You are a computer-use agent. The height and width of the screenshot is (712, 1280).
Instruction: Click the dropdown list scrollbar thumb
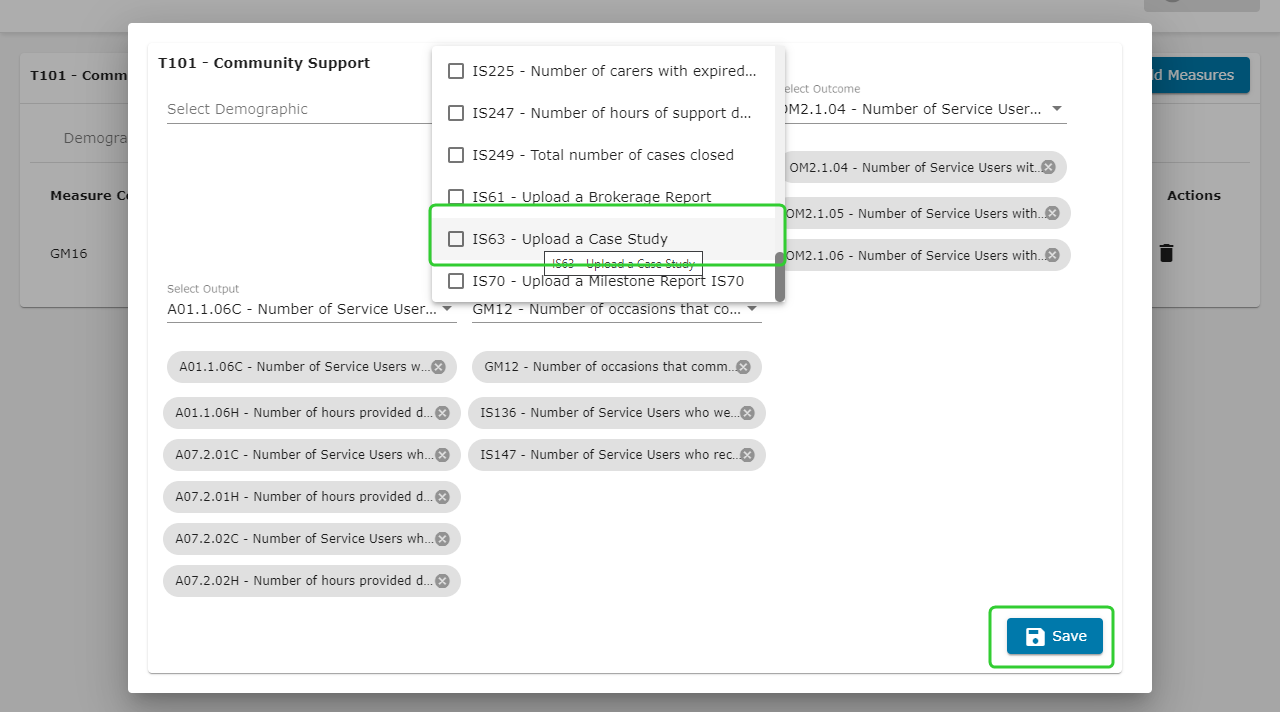pos(780,276)
